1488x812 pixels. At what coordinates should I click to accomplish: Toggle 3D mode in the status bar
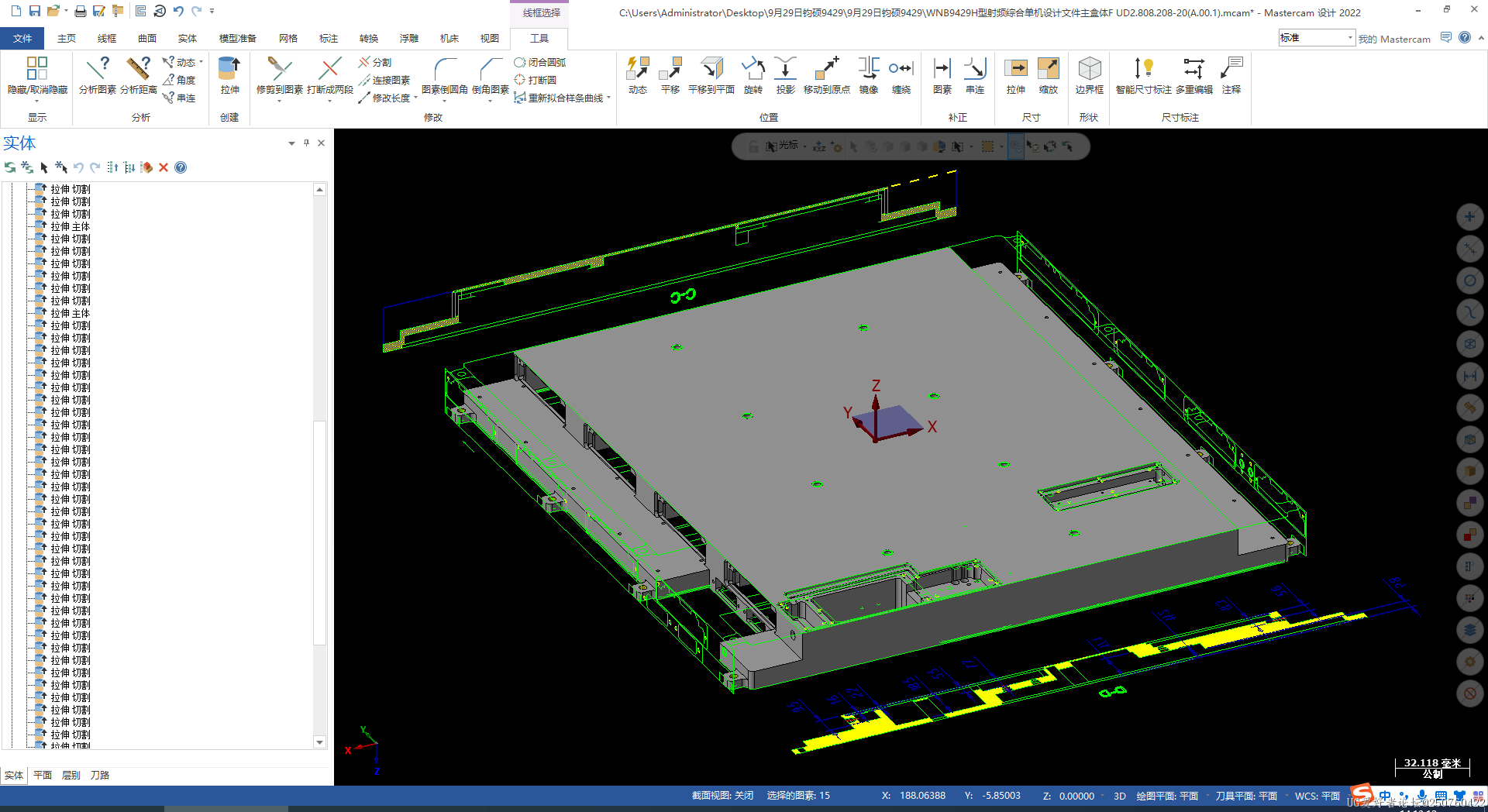tap(1120, 796)
